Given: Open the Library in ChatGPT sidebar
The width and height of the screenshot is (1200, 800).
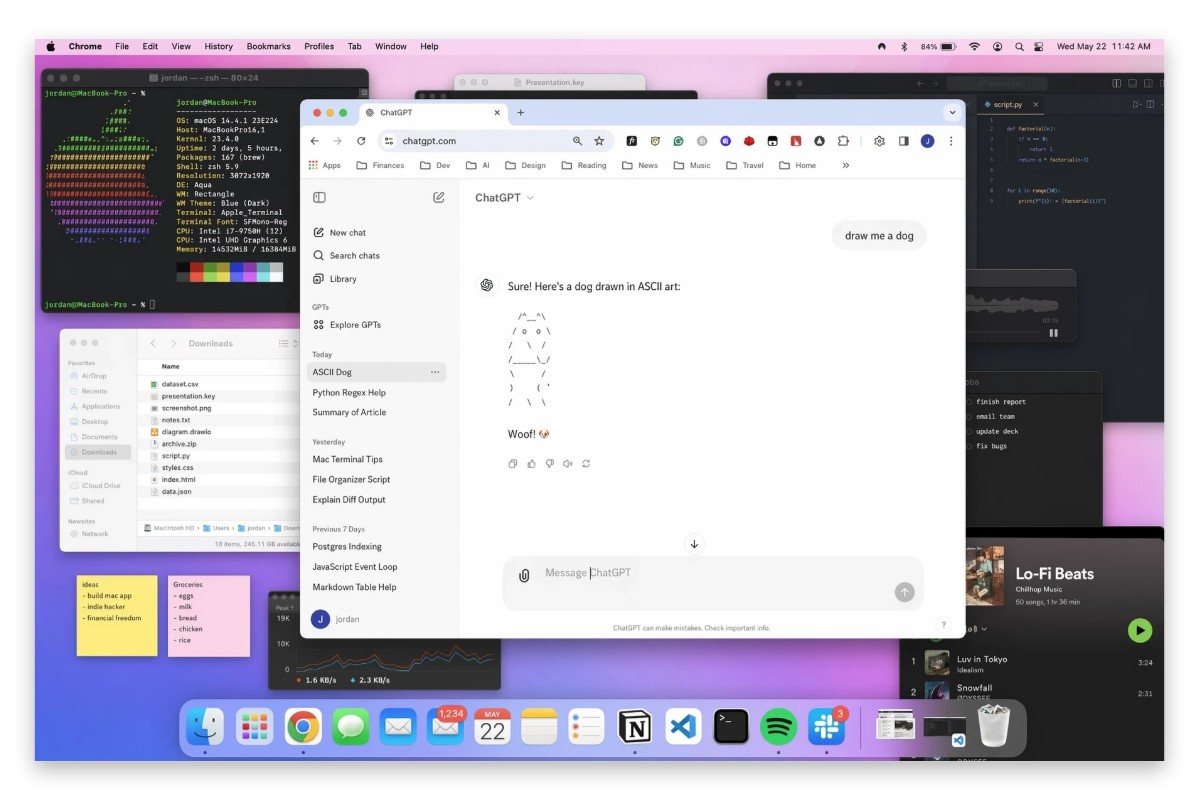Looking at the screenshot, I should point(345,278).
